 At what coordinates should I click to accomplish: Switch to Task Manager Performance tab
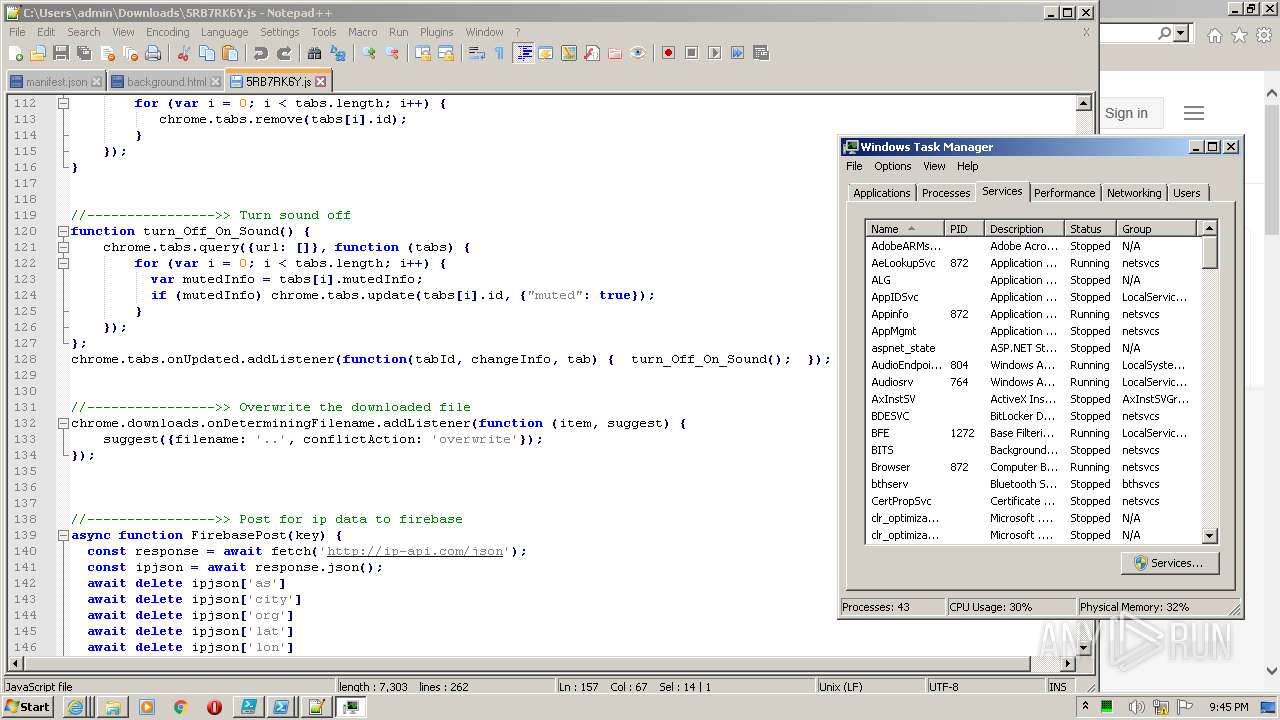[x=1064, y=193]
